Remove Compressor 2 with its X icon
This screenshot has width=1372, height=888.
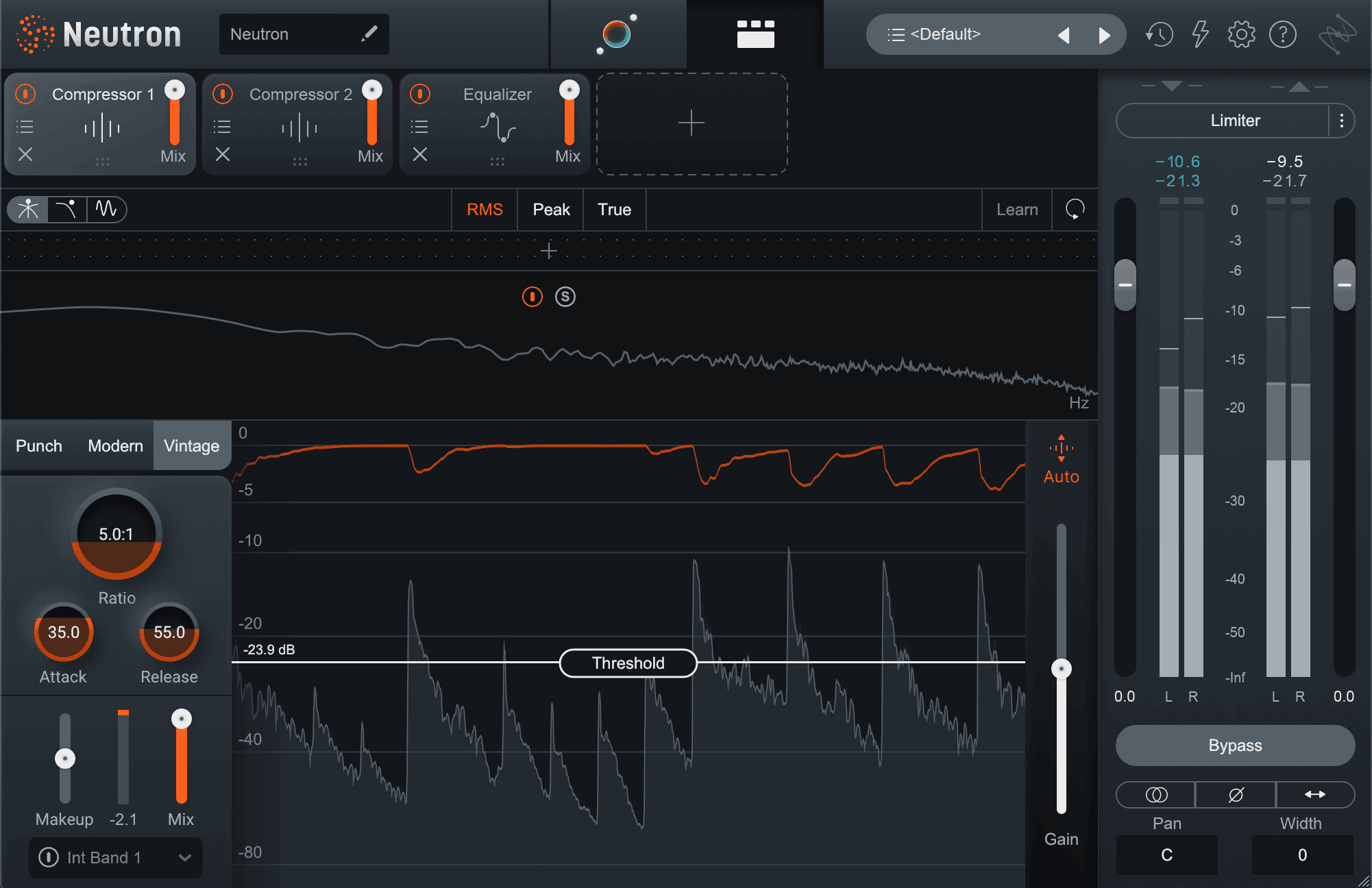223,154
